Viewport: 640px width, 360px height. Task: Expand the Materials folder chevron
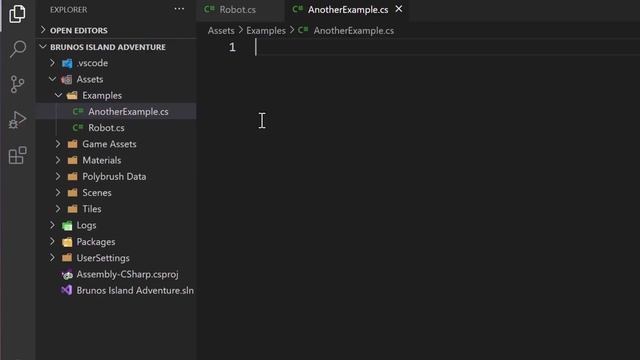click(58, 160)
